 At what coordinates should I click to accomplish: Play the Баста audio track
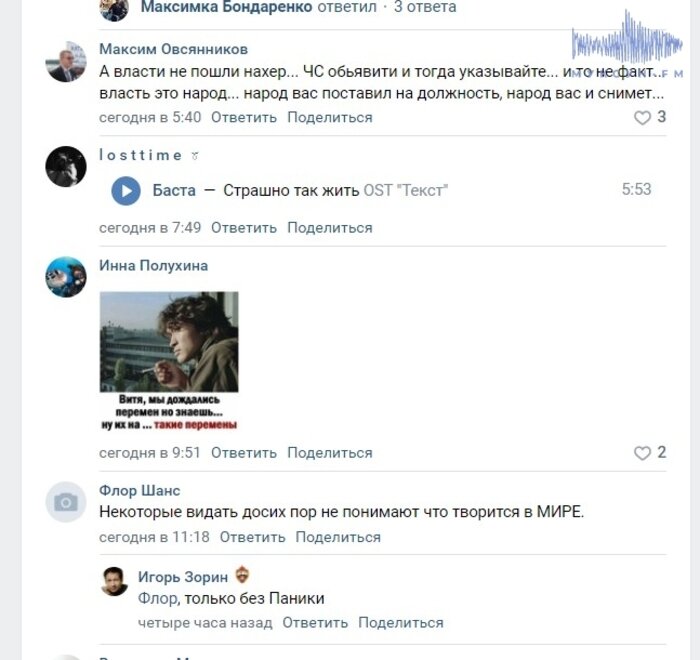tap(126, 191)
